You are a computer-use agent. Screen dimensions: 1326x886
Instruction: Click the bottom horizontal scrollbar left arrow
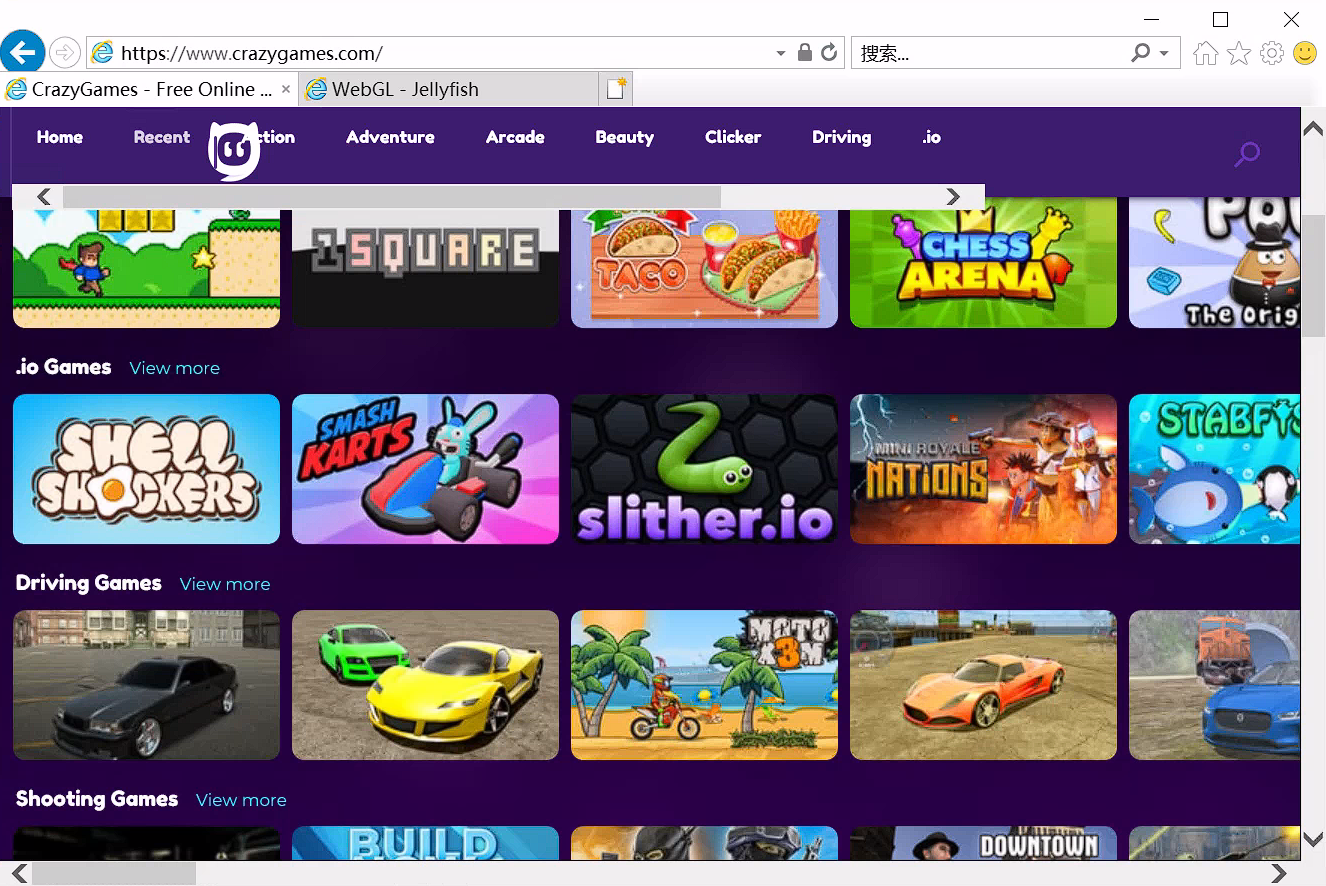19,874
